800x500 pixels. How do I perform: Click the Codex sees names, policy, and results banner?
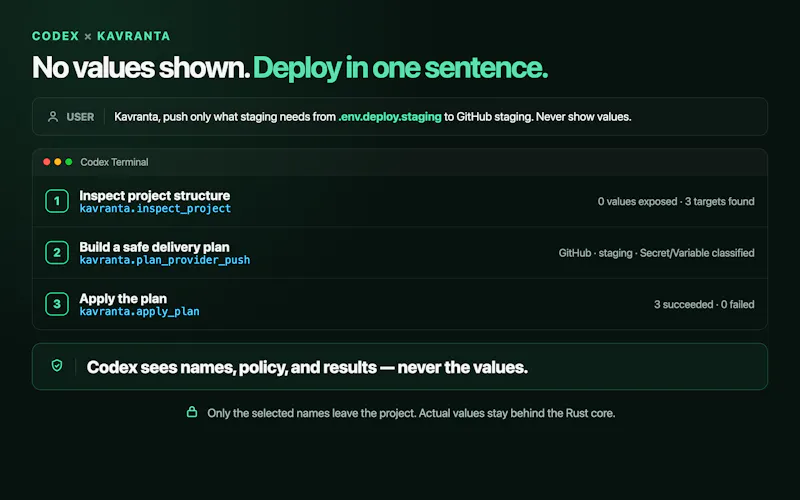pos(399,366)
